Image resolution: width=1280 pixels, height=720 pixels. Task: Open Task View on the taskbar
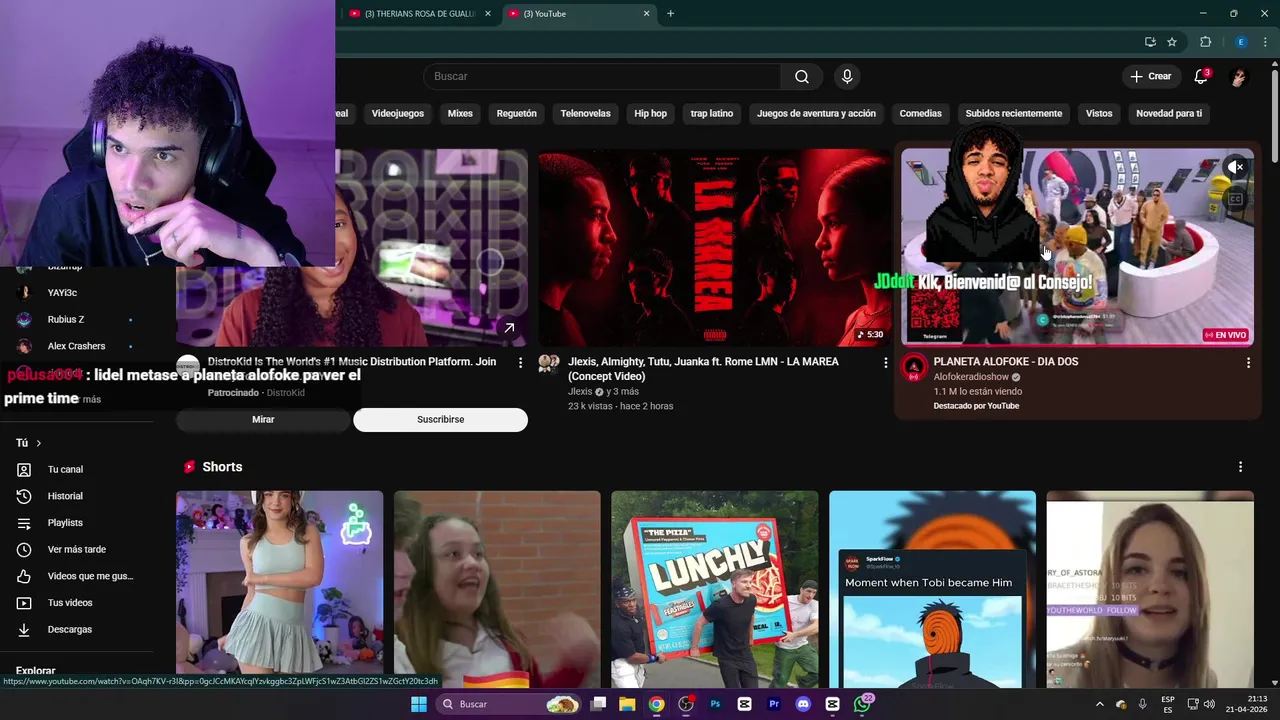click(x=598, y=704)
